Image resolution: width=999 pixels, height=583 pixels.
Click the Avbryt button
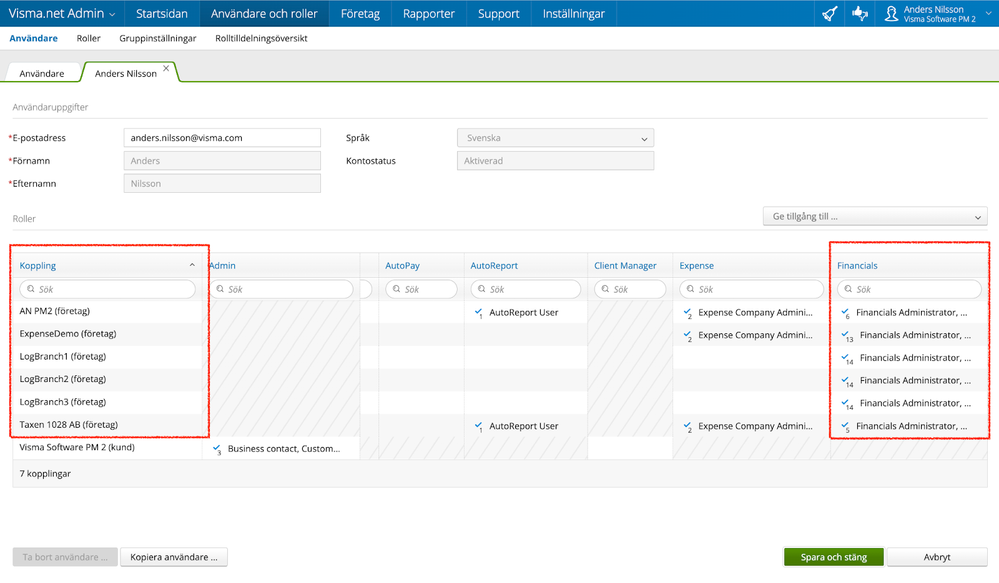[937, 557]
